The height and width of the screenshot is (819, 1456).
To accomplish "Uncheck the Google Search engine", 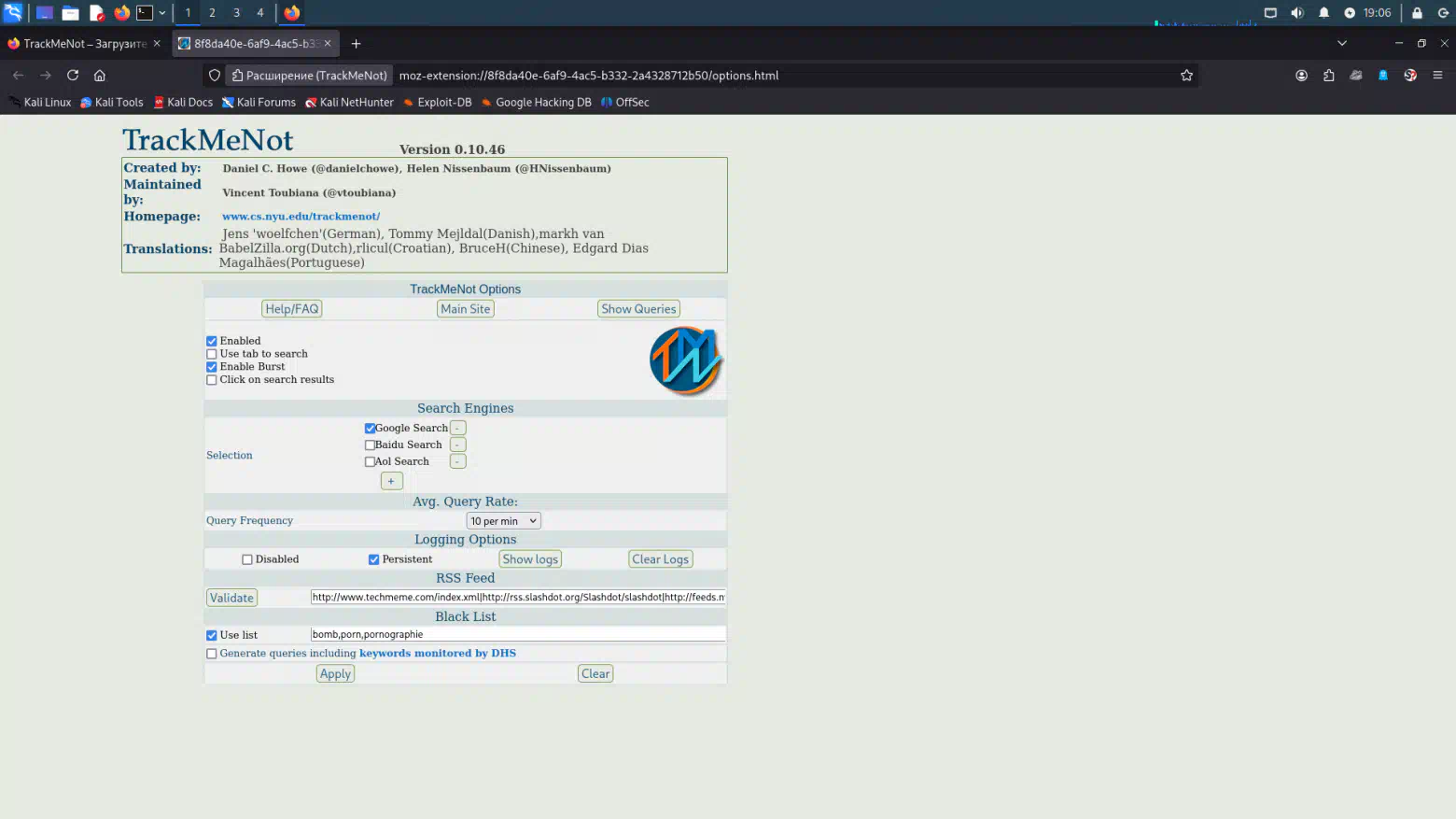I will point(370,429).
